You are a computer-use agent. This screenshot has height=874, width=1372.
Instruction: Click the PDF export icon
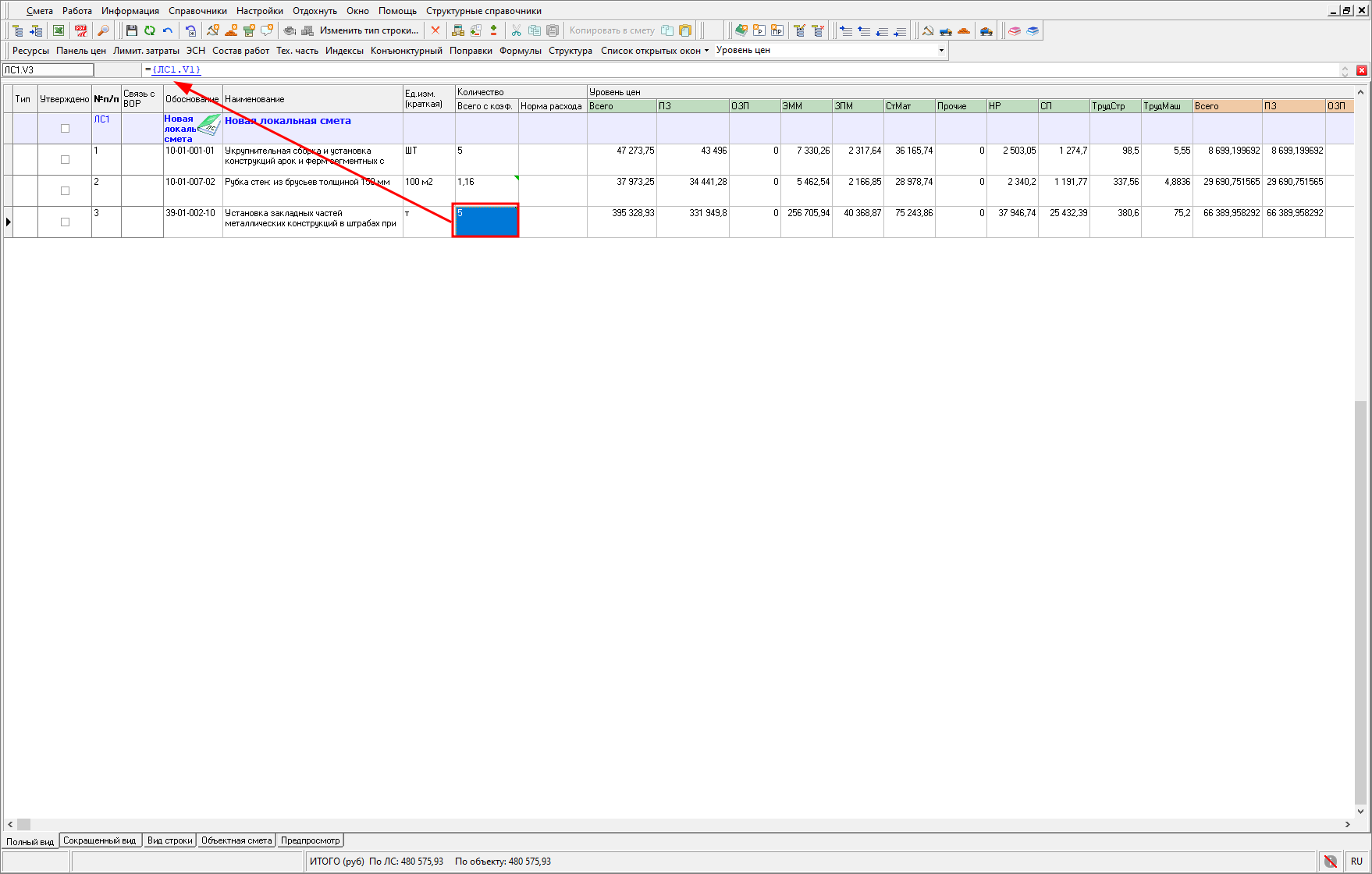81,30
